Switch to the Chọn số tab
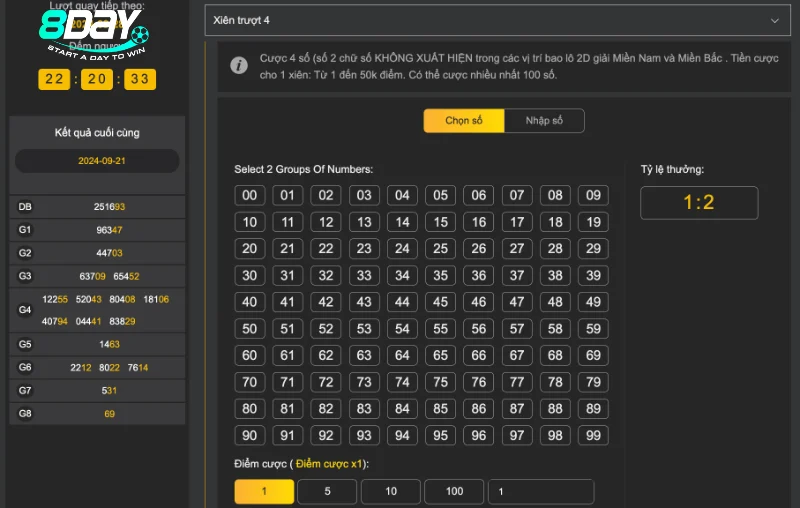Image resolution: width=800 pixels, height=508 pixels. 463,121
